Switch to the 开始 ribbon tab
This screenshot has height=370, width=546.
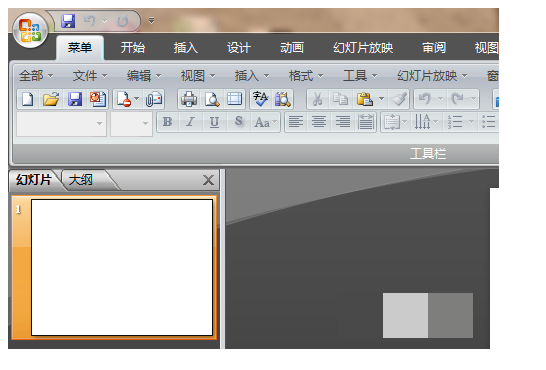pyautogui.click(x=133, y=48)
